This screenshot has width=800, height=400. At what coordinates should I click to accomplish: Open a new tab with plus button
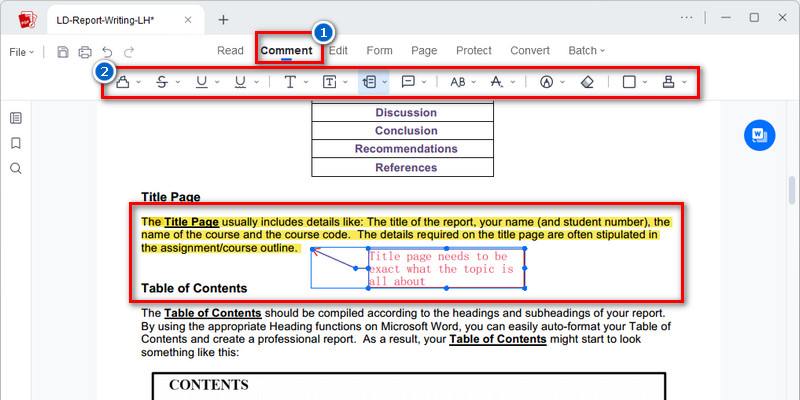click(x=223, y=20)
